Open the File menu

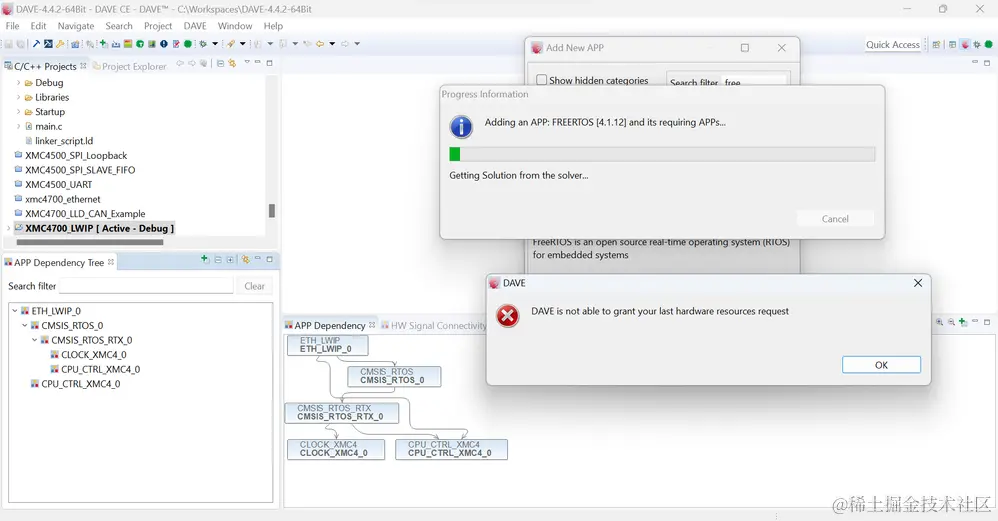pos(12,26)
